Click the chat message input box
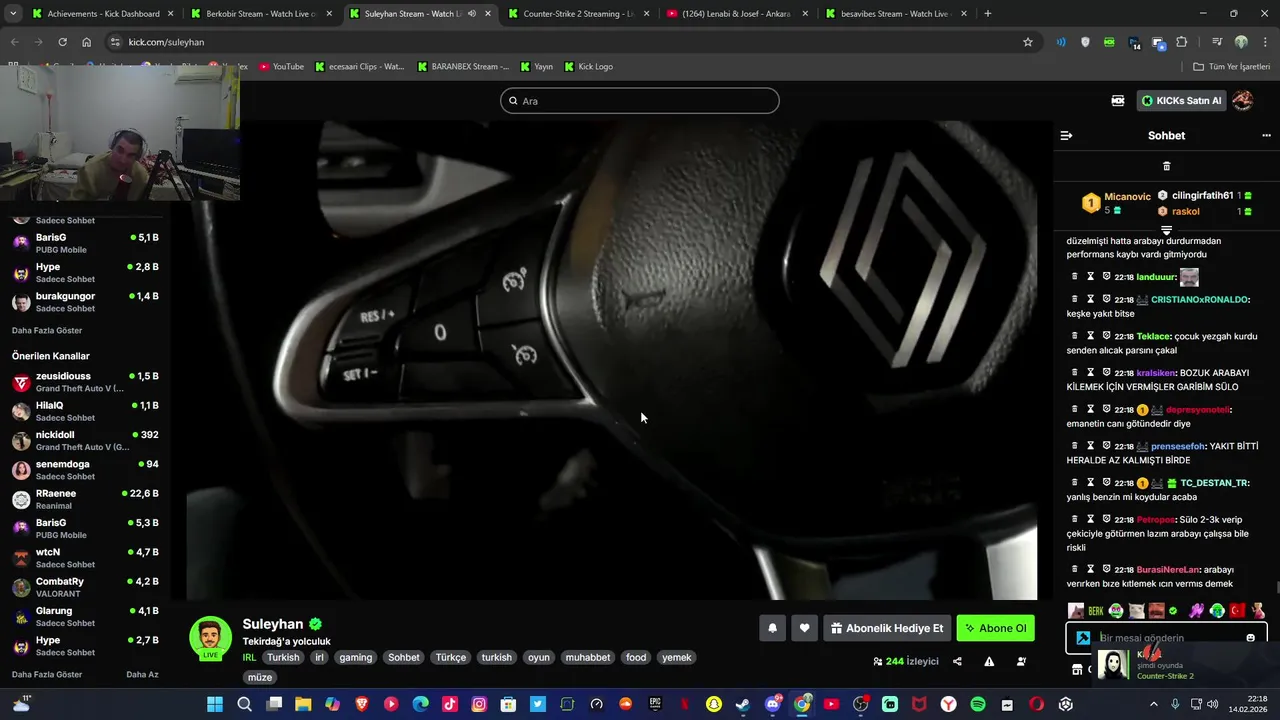Viewport: 1280px width, 720px height. coord(1166,638)
